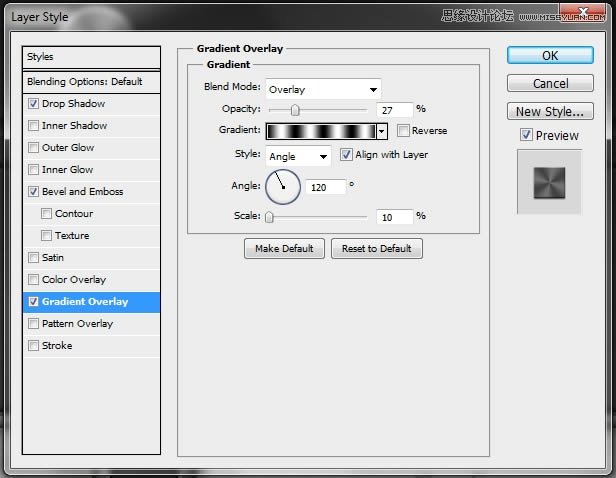Screen dimensions: 616x478
Task: Click the Opacity value field
Action: pos(394,110)
